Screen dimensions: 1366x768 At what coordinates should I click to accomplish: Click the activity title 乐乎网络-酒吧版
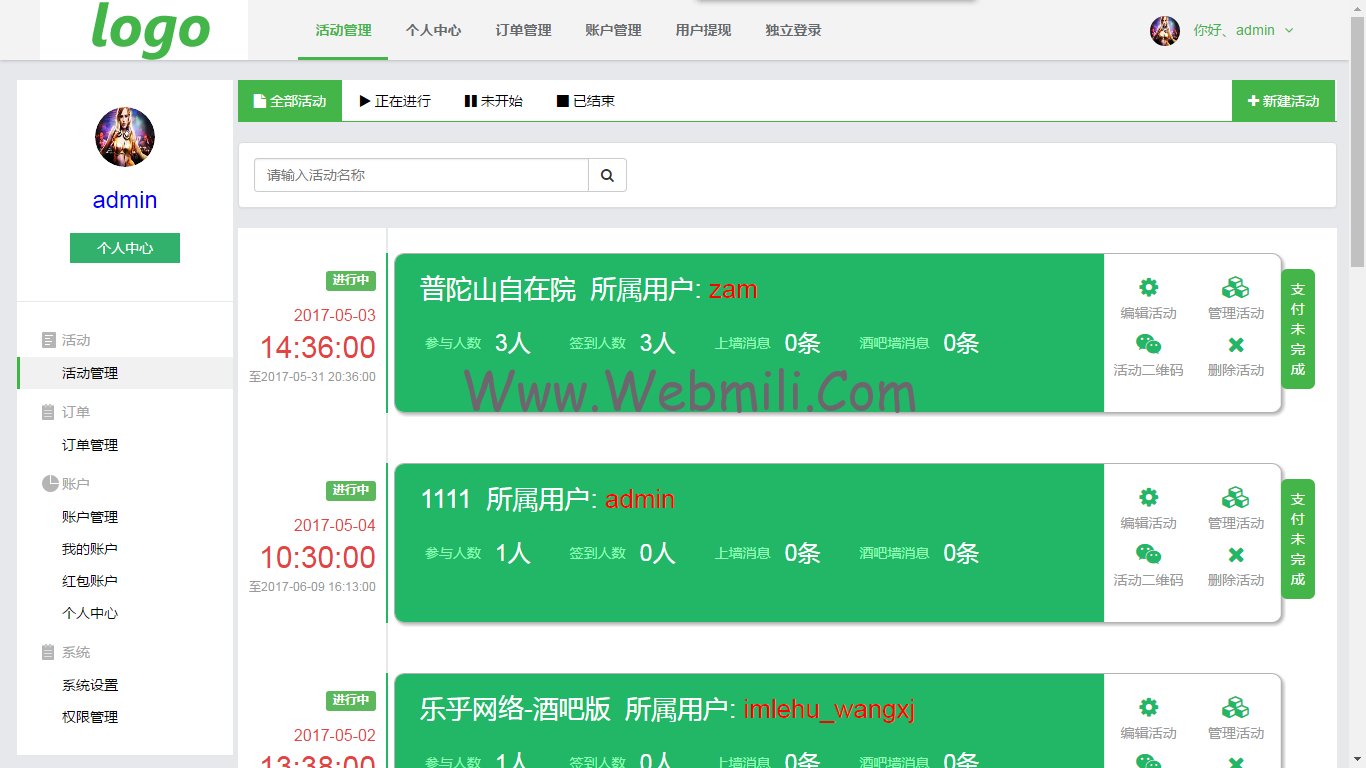click(515, 710)
